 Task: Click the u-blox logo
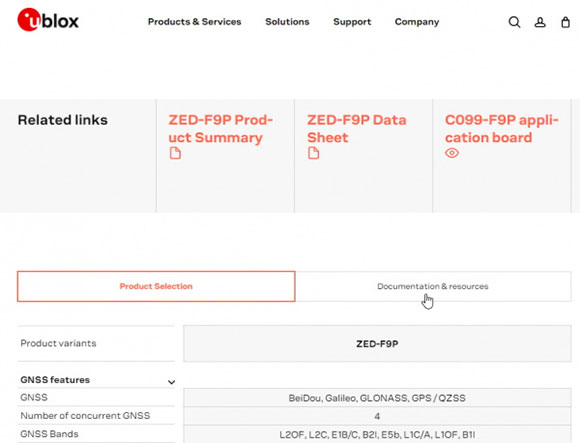click(48, 20)
